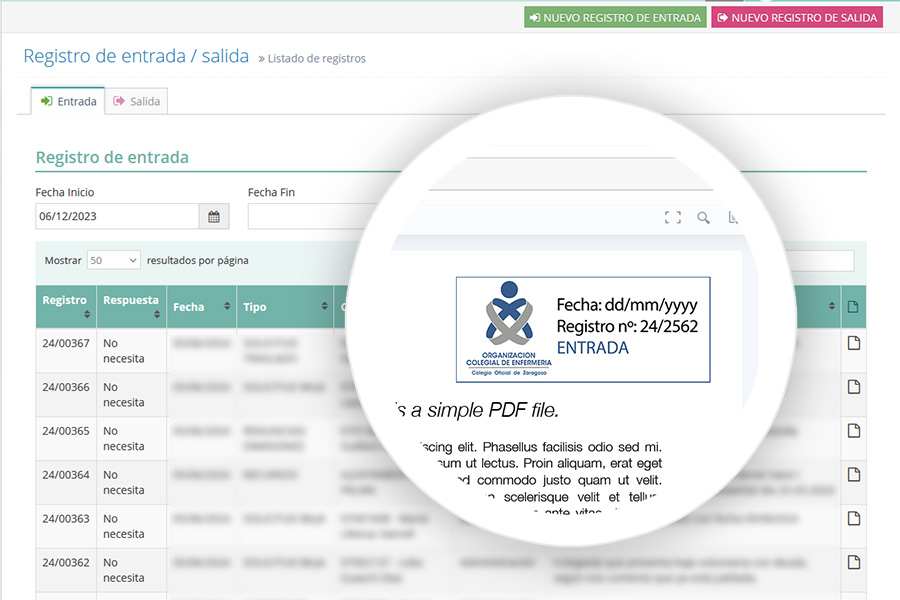This screenshot has height=600, width=900.
Task: Open the document for record 24/00363
Action: click(x=854, y=518)
